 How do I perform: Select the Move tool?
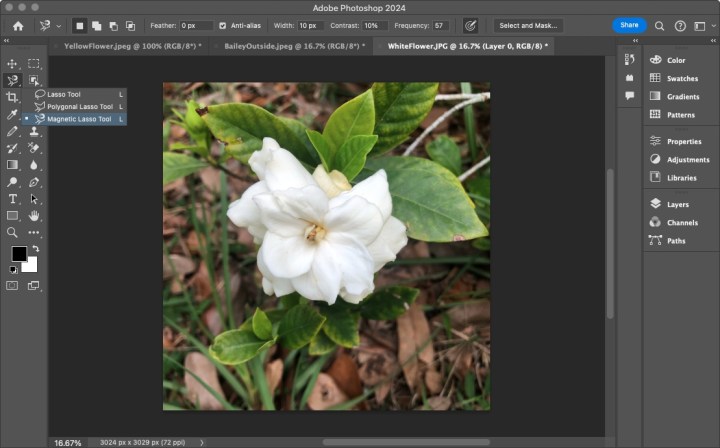[13, 63]
